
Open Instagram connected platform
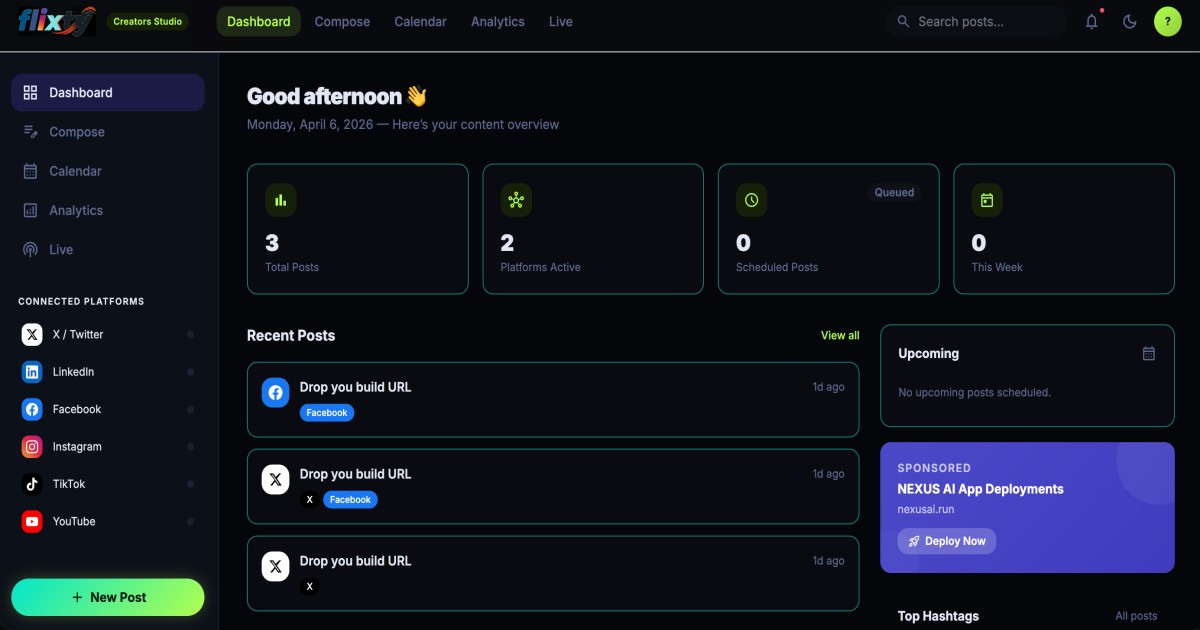pyautogui.click(x=77, y=447)
